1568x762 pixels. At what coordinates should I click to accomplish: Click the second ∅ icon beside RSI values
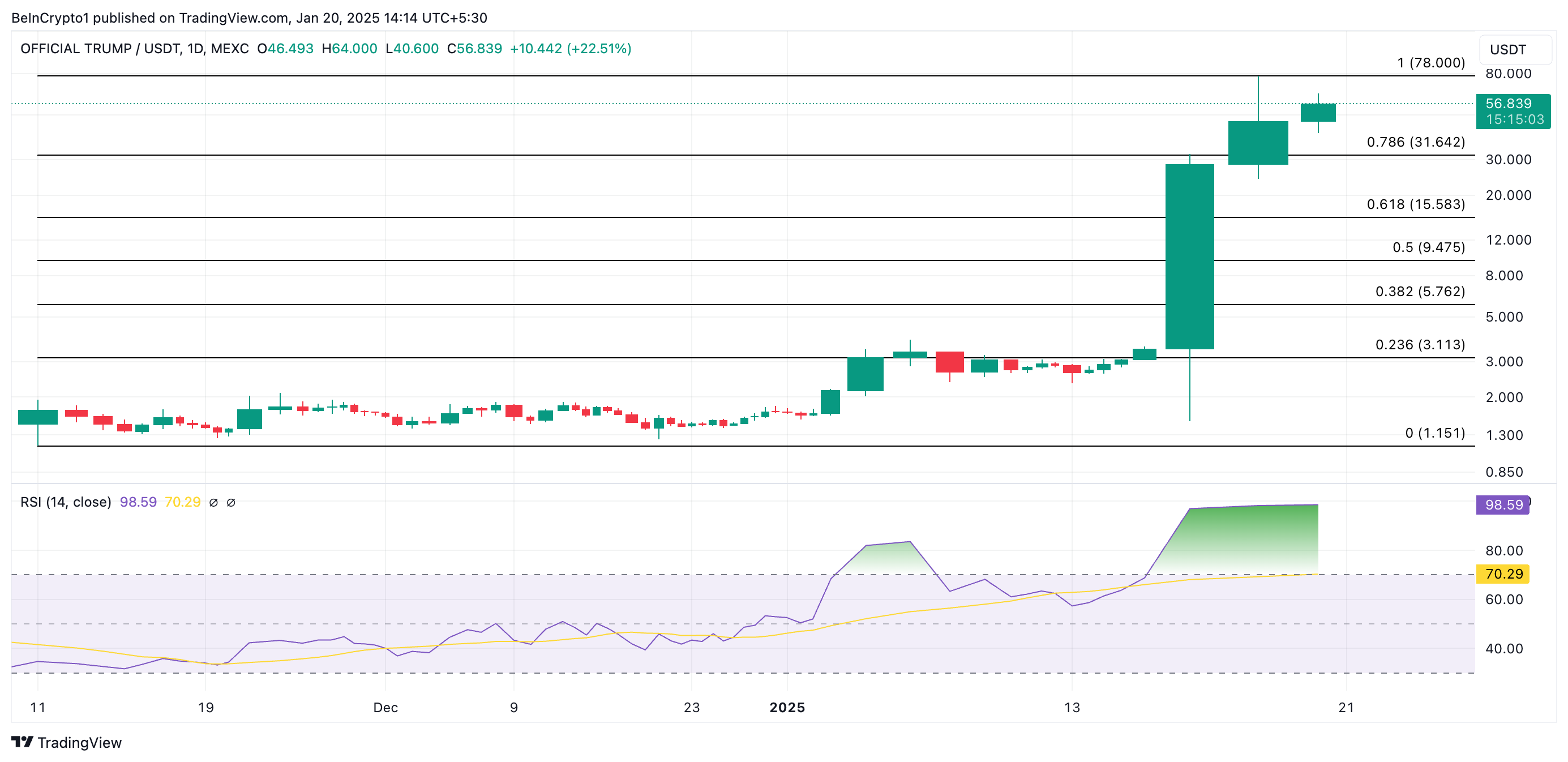[x=232, y=502]
